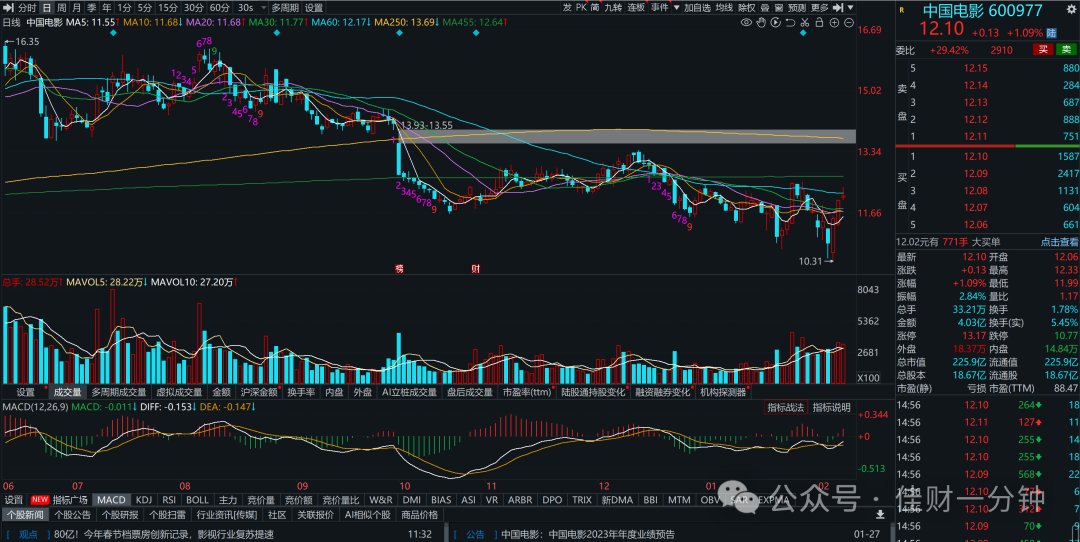The height and width of the screenshot is (542, 1080).
Task: Open the 80亿 春节档票房 news headline
Action: coord(163,534)
